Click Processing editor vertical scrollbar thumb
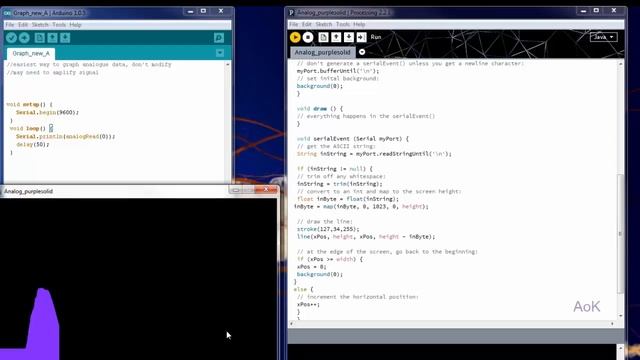Viewport: 640px width, 360px height. [x=620, y=234]
